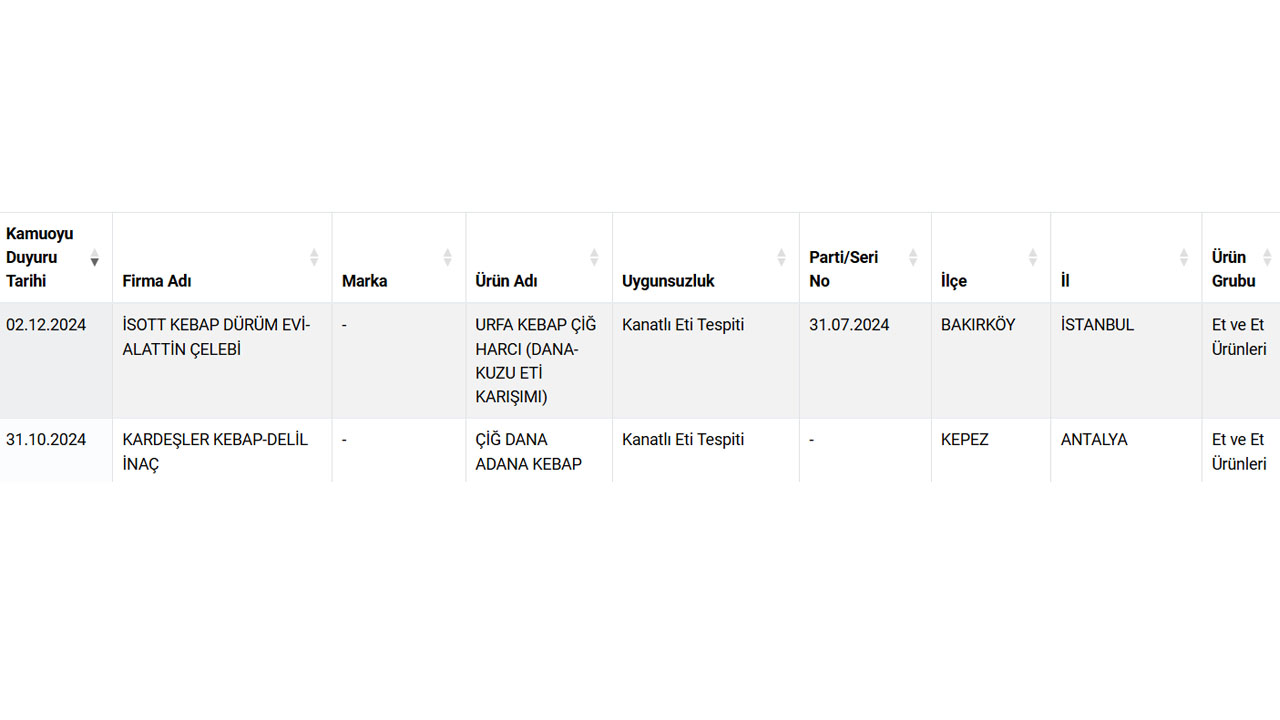Click sort arrows in Ürün Grubu column
Viewport: 1280px width, 720px height.
click(x=1267, y=258)
